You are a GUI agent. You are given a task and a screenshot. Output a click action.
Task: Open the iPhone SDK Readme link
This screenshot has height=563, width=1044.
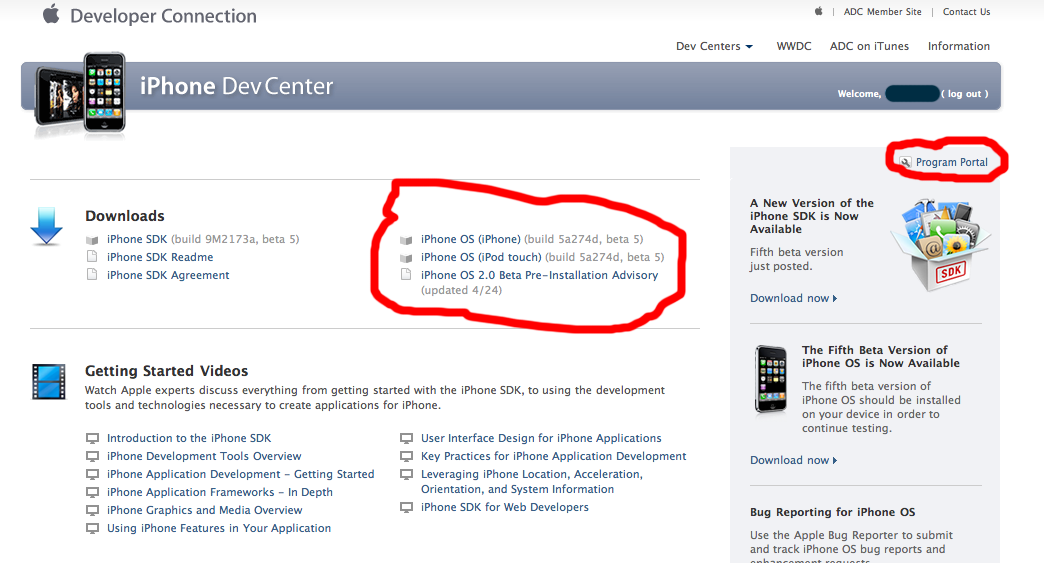160,257
